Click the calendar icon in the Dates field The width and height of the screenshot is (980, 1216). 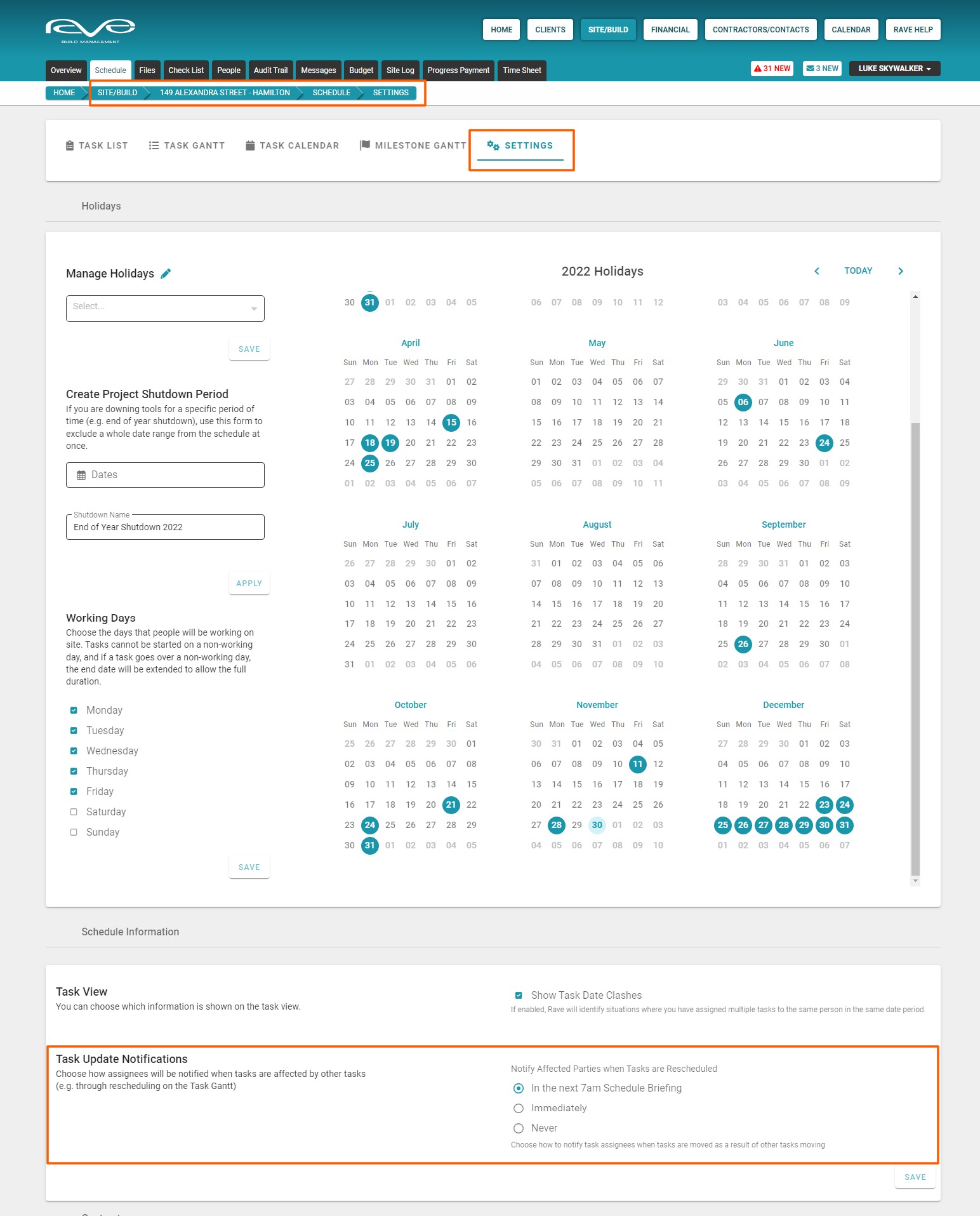(81, 475)
